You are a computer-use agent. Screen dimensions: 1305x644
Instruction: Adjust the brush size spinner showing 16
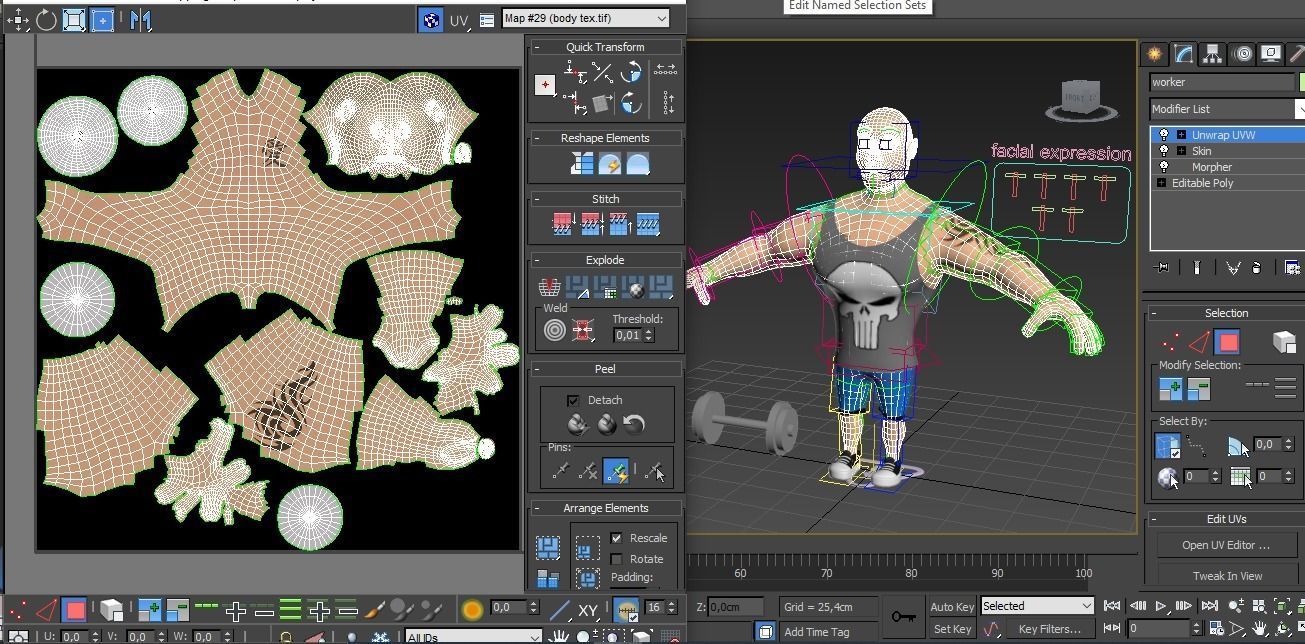tap(671, 607)
